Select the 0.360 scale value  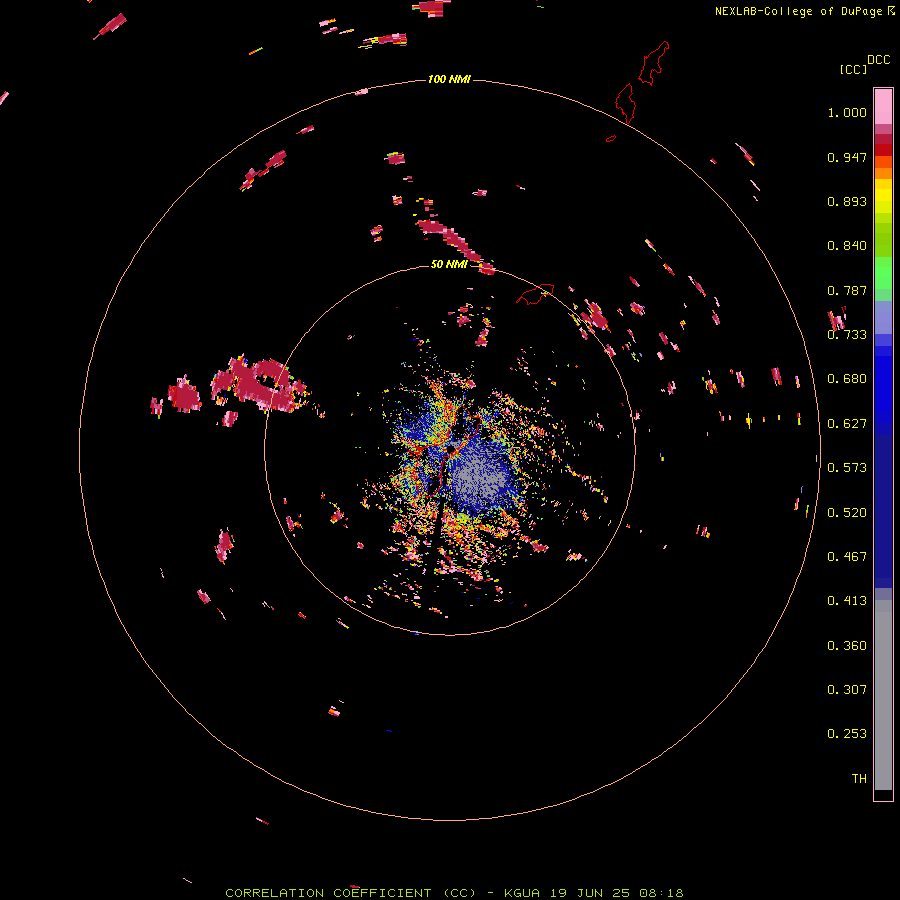pyautogui.click(x=847, y=646)
